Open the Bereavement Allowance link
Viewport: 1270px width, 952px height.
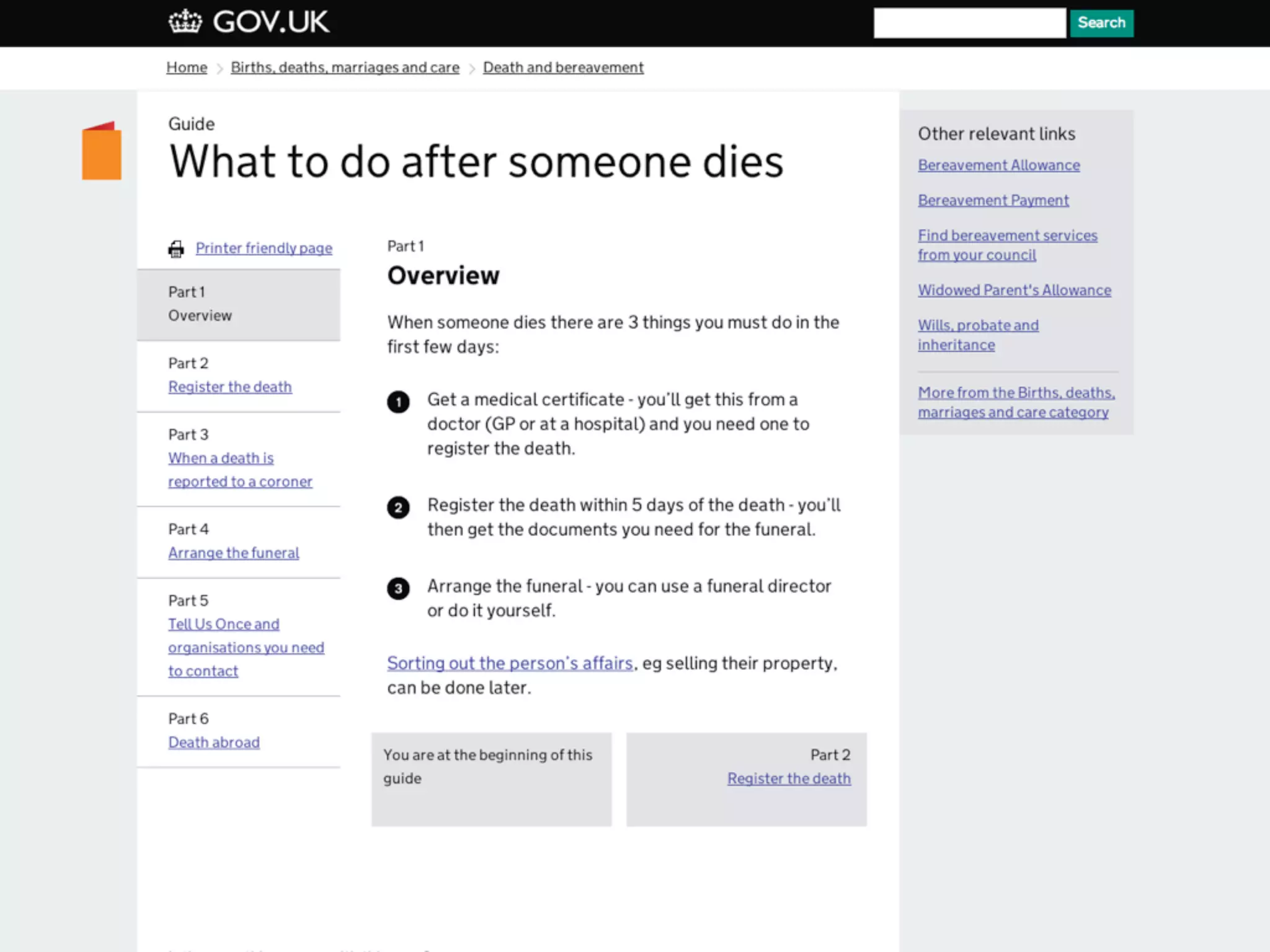[x=998, y=165]
